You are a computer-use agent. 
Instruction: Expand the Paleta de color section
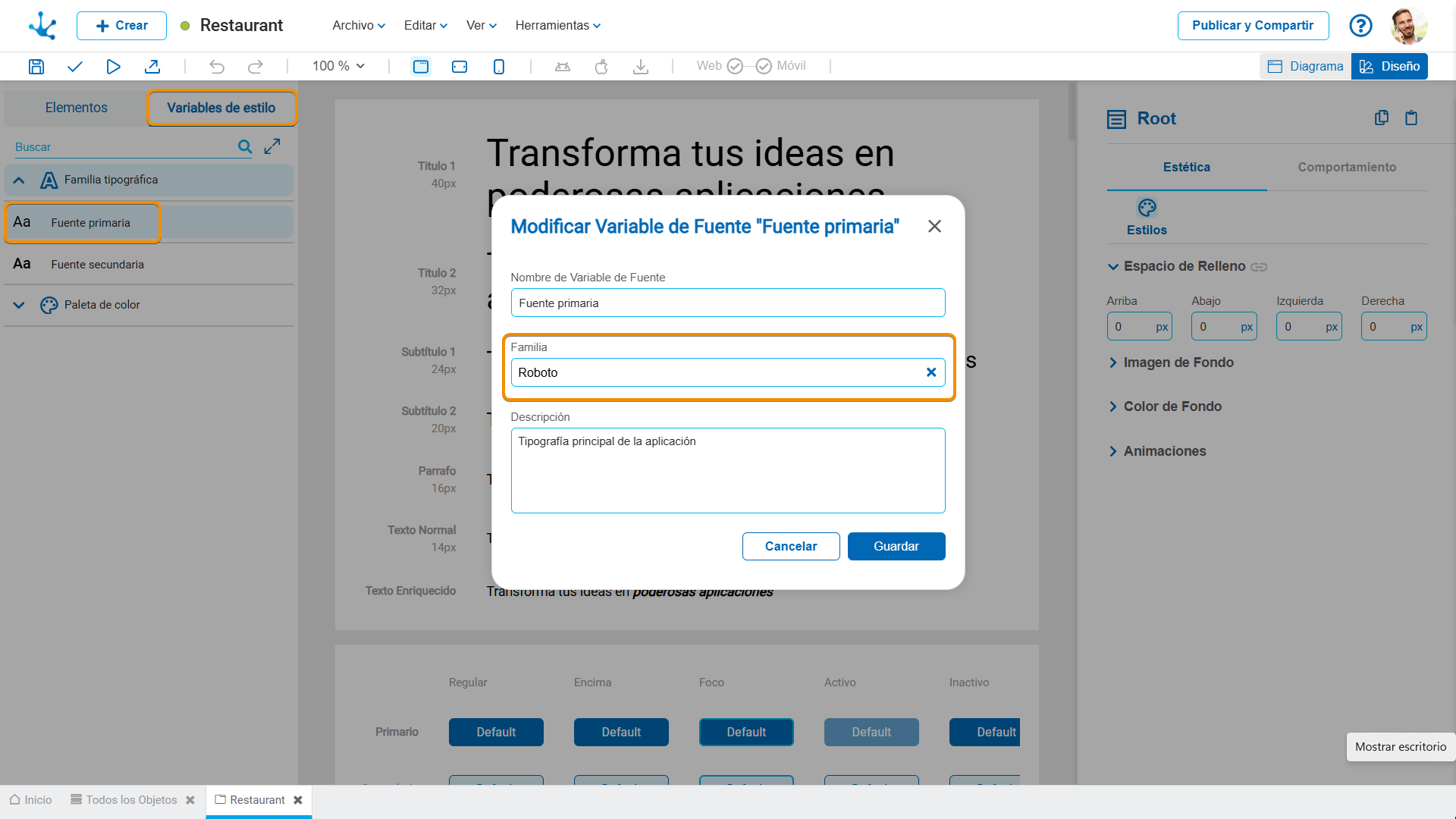click(20, 305)
